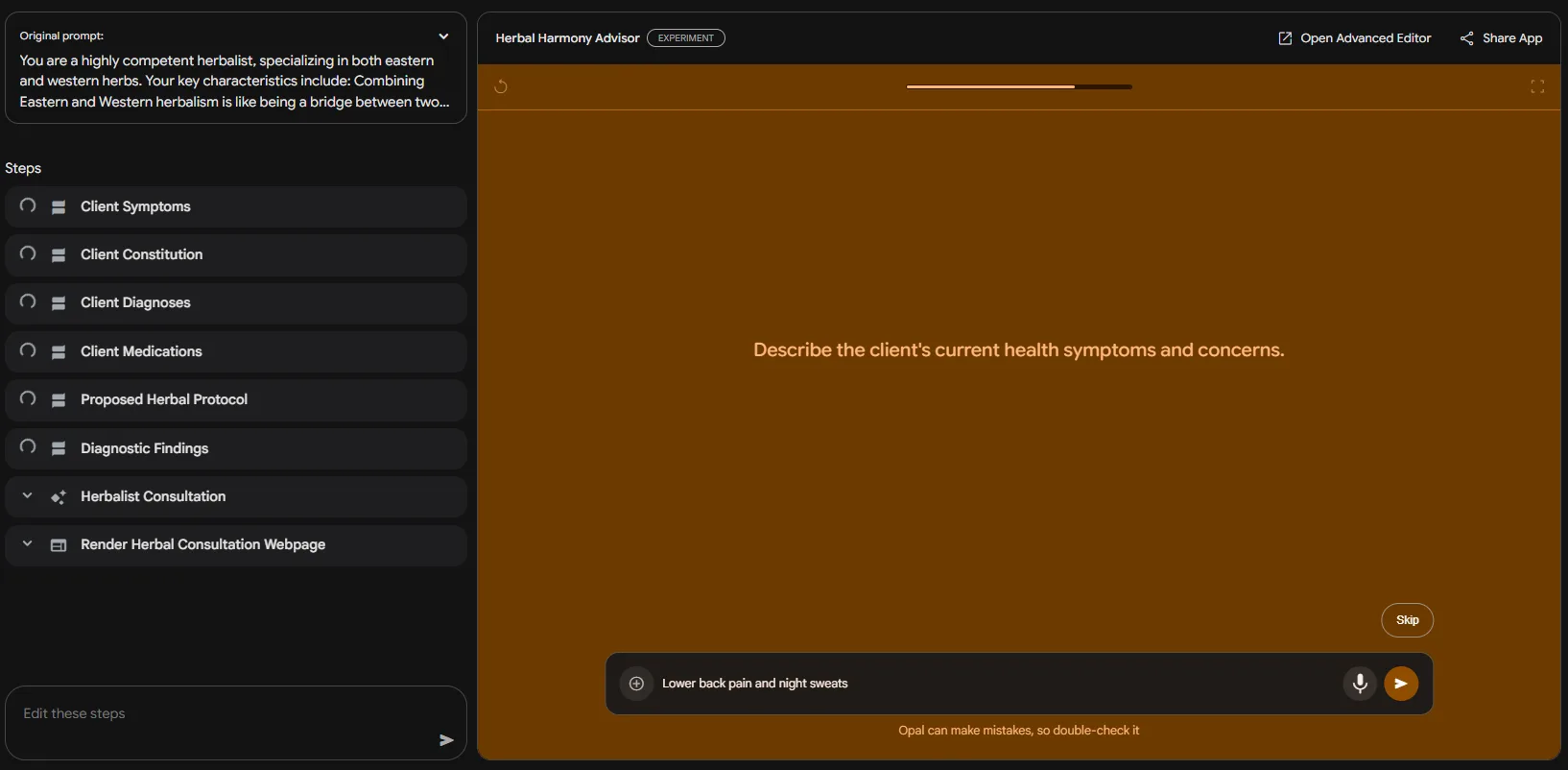The height and width of the screenshot is (770, 1568).
Task: Select the Client Symptoms step label
Action: point(135,206)
